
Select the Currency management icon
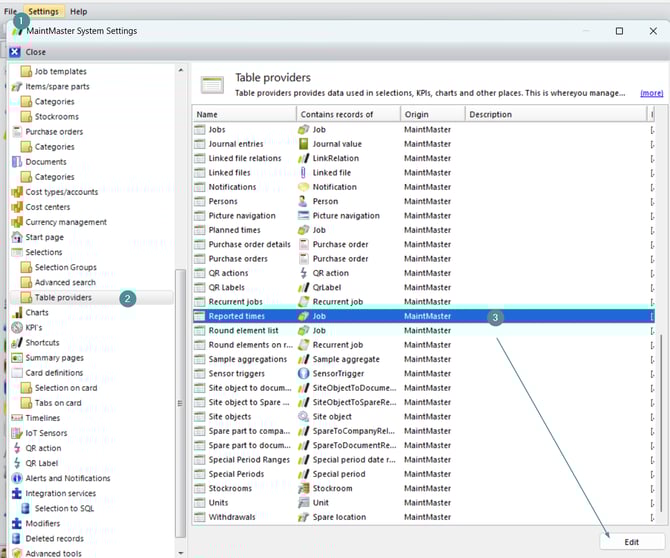click(x=16, y=222)
